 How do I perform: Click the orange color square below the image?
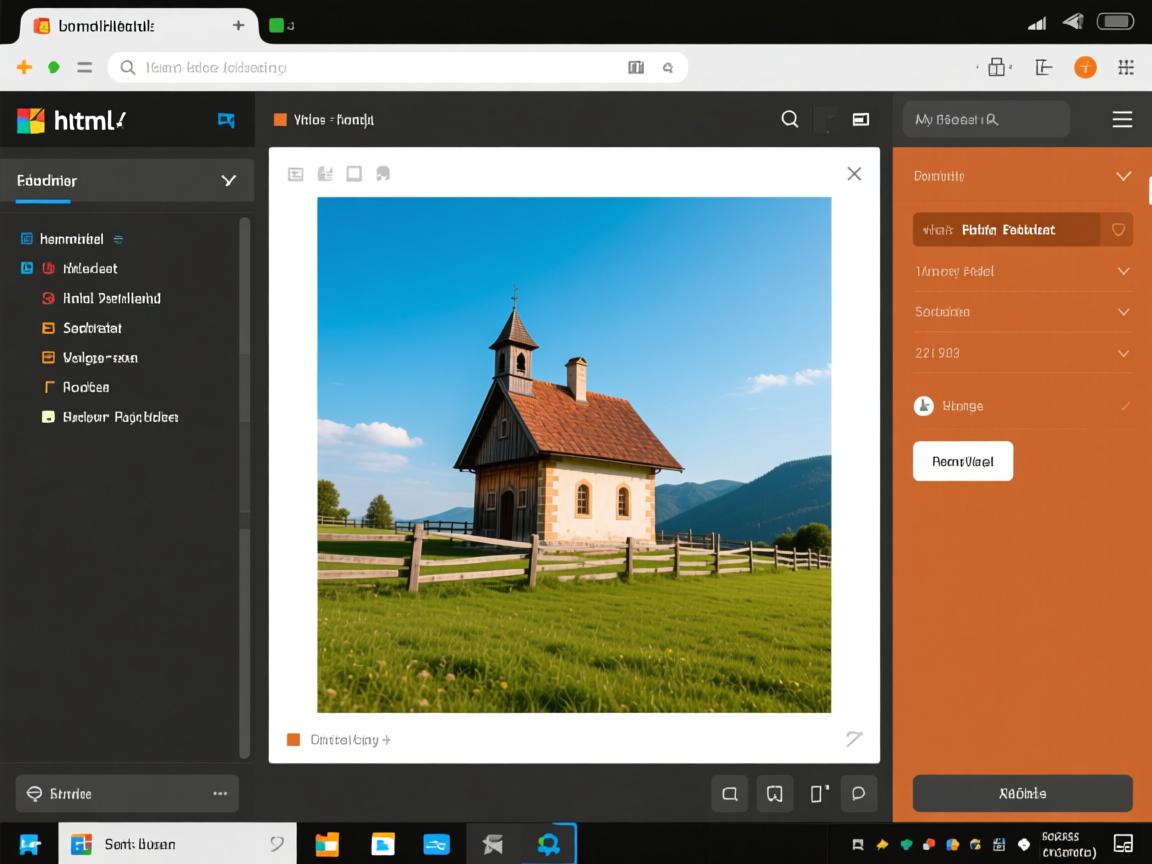tap(293, 740)
